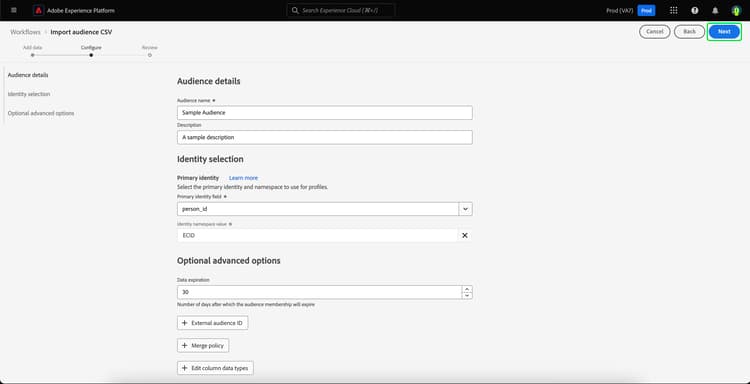750x384 pixels.
Task: Click the search magnifier icon
Action: [x=295, y=11]
